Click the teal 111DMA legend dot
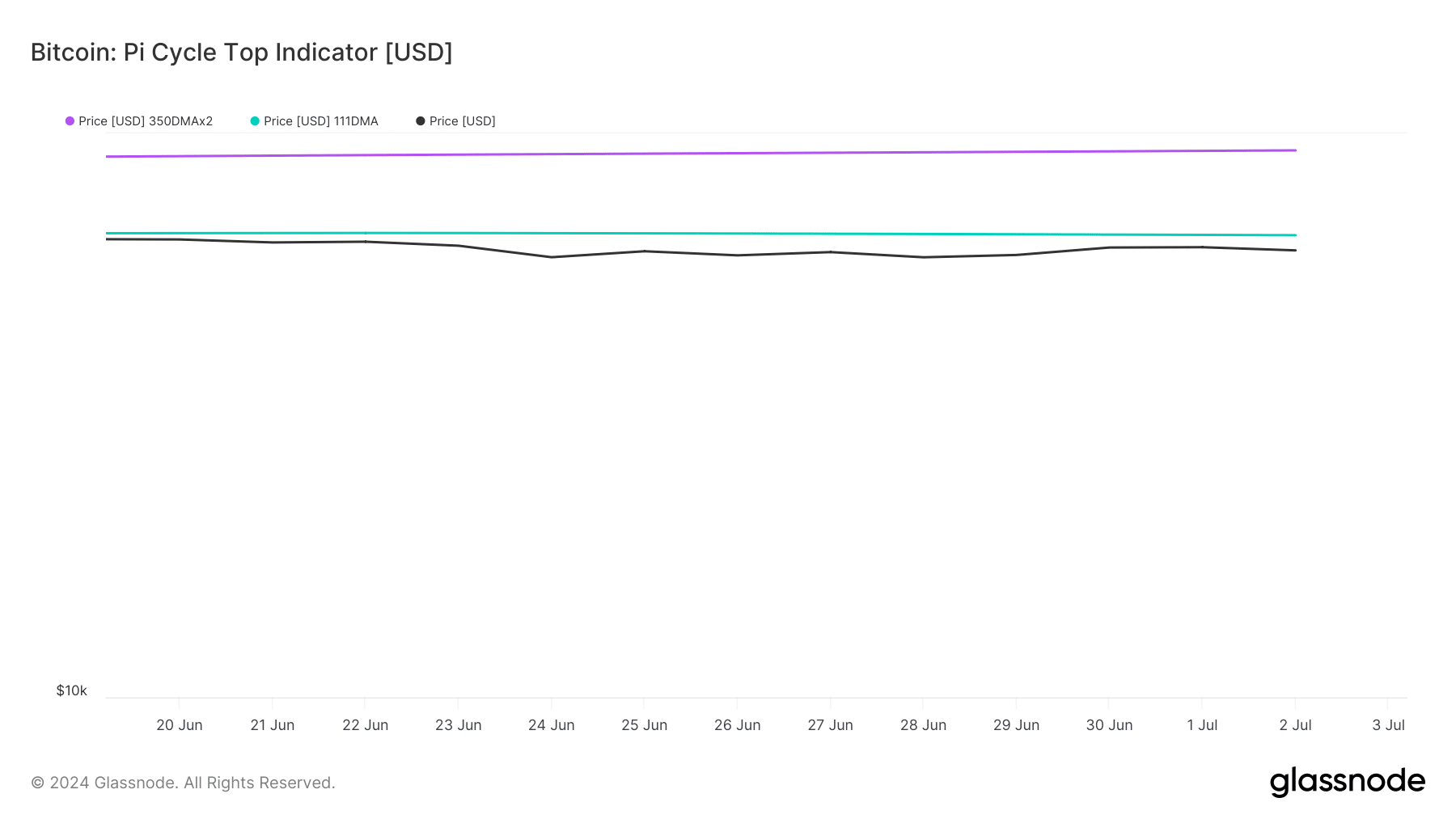 click(x=255, y=121)
